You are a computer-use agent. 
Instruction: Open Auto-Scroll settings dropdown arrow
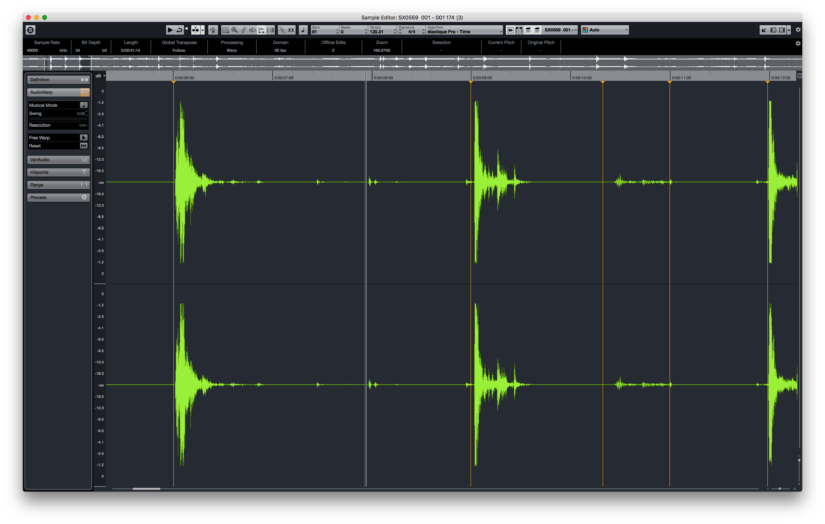[x=203, y=30]
